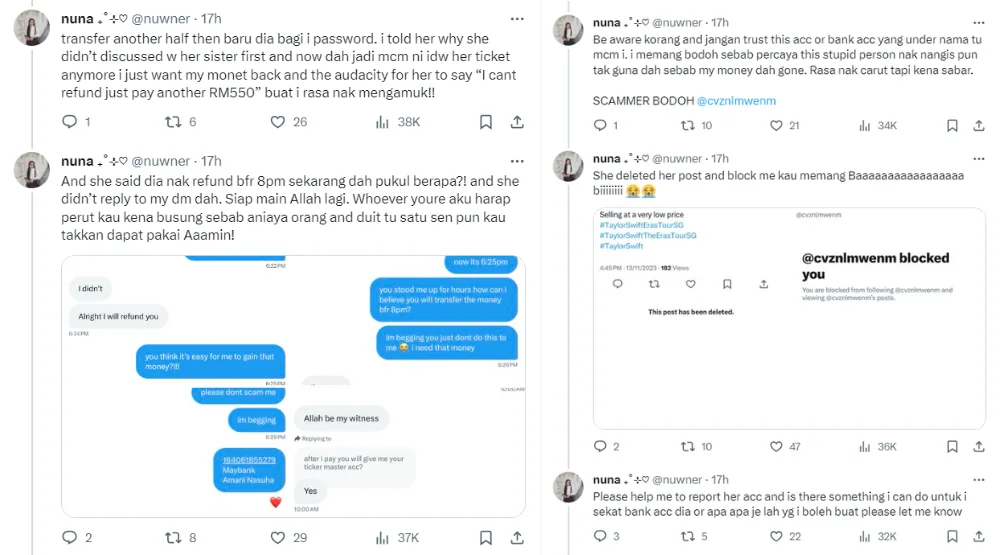Retweet the post showing 6 reposts
Screen dimensions: 1000x555
(x=173, y=122)
